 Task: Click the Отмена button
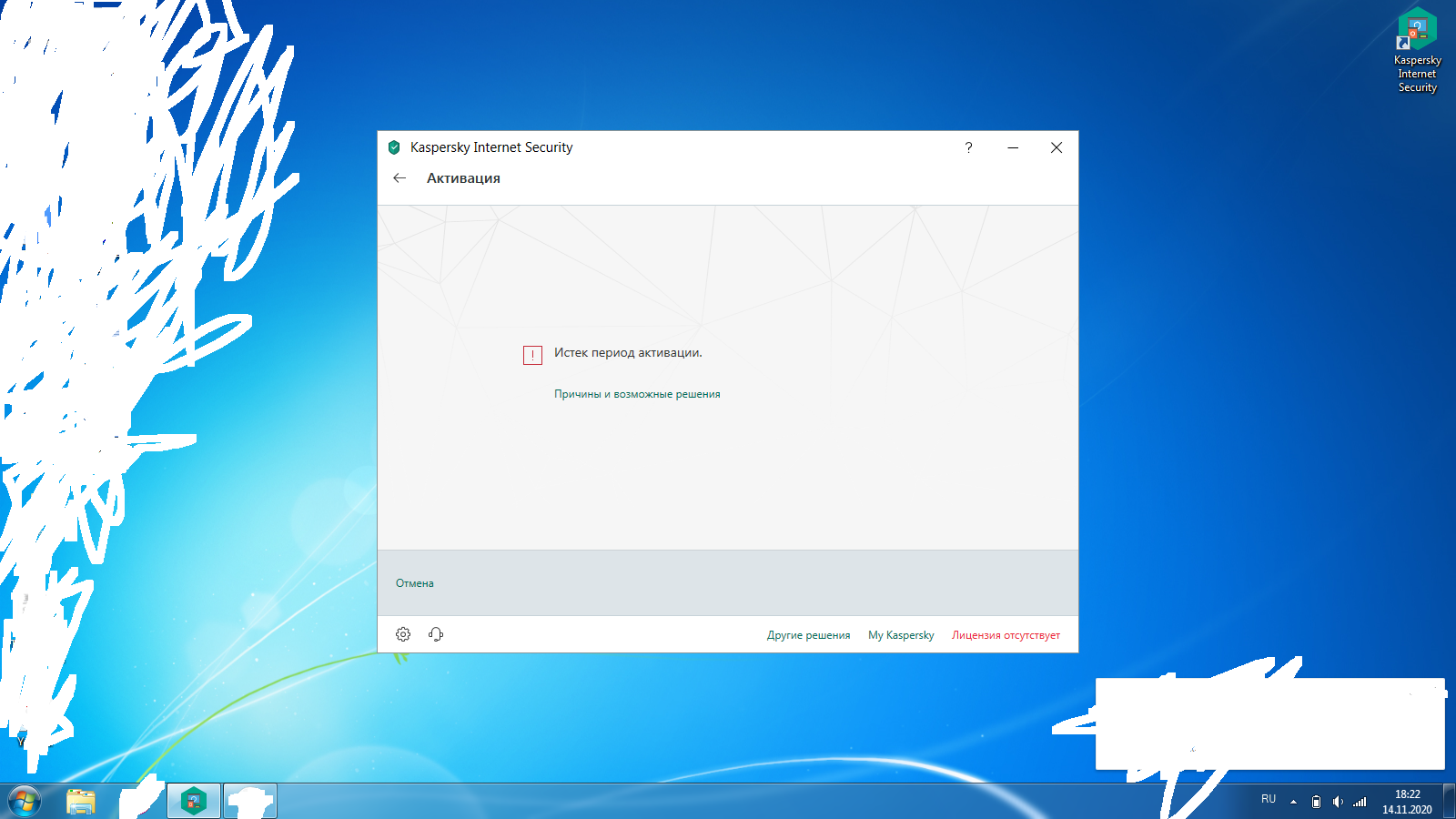[x=415, y=583]
